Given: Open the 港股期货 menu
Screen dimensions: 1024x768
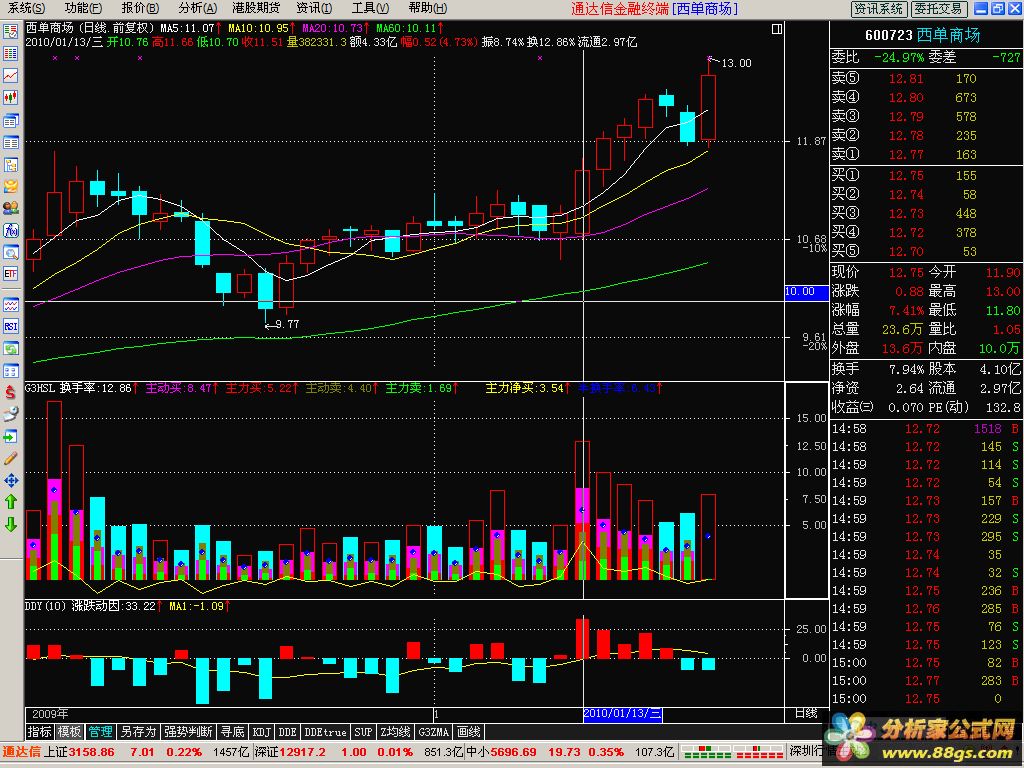Looking at the screenshot, I should click(x=255, y=8).
